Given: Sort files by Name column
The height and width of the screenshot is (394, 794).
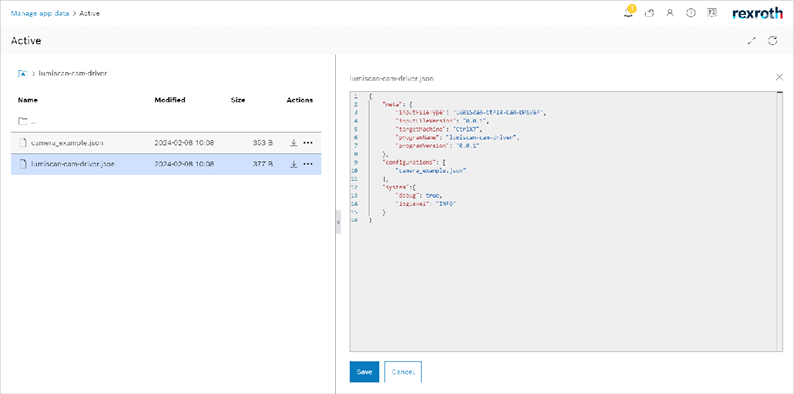Looking at the screenshot, I should [x=27, y=100].
